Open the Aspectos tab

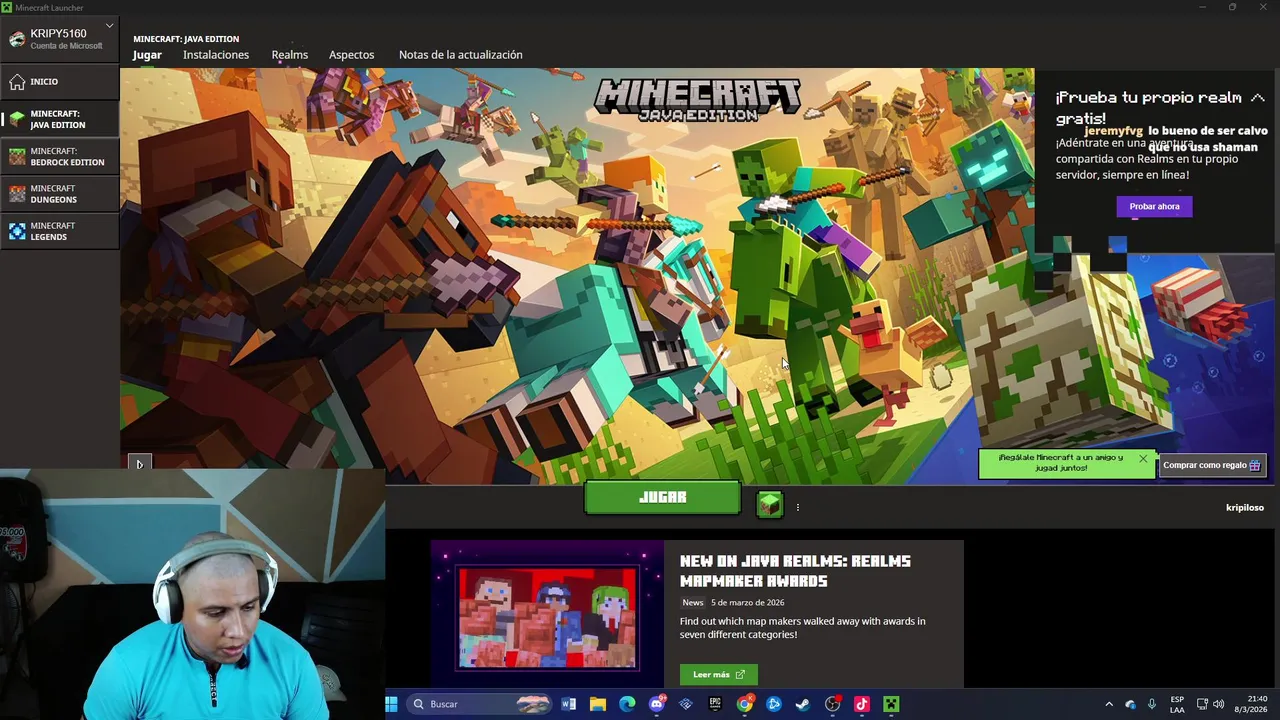tap(352, 55)
